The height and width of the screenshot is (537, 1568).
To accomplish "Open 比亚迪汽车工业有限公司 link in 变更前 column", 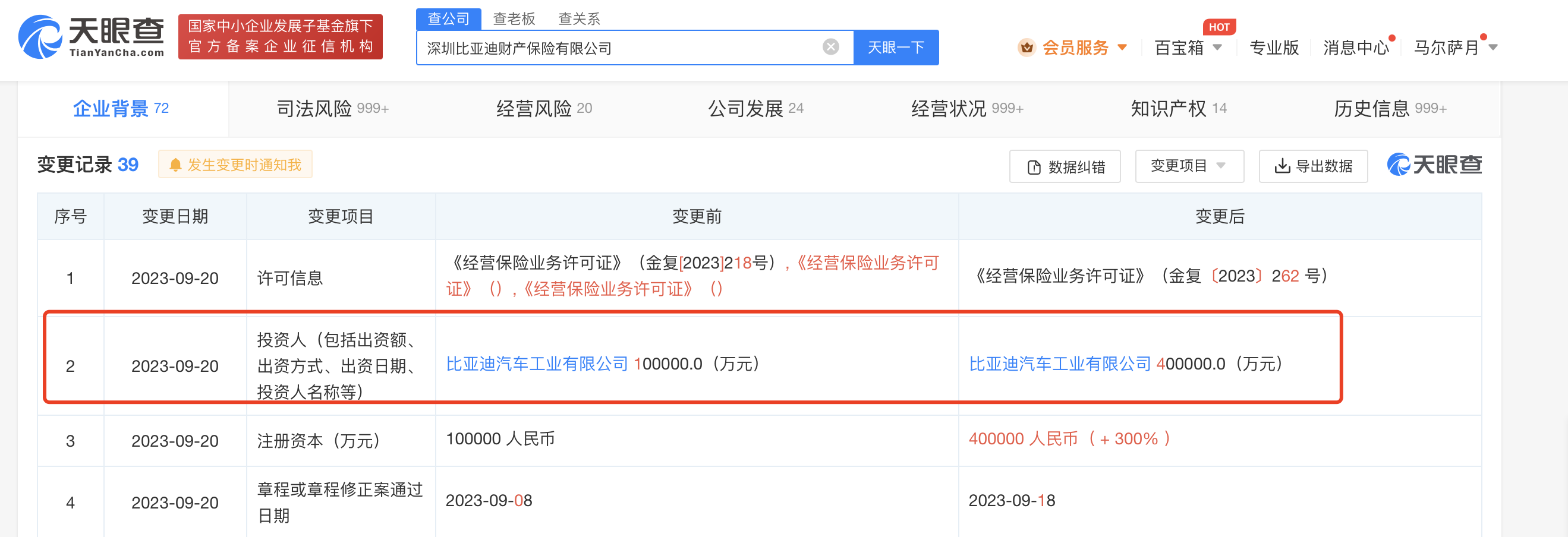I will pos(537,364).
